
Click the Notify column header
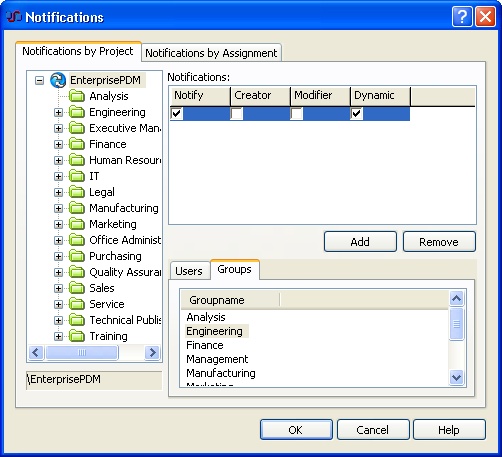point(200,96)
